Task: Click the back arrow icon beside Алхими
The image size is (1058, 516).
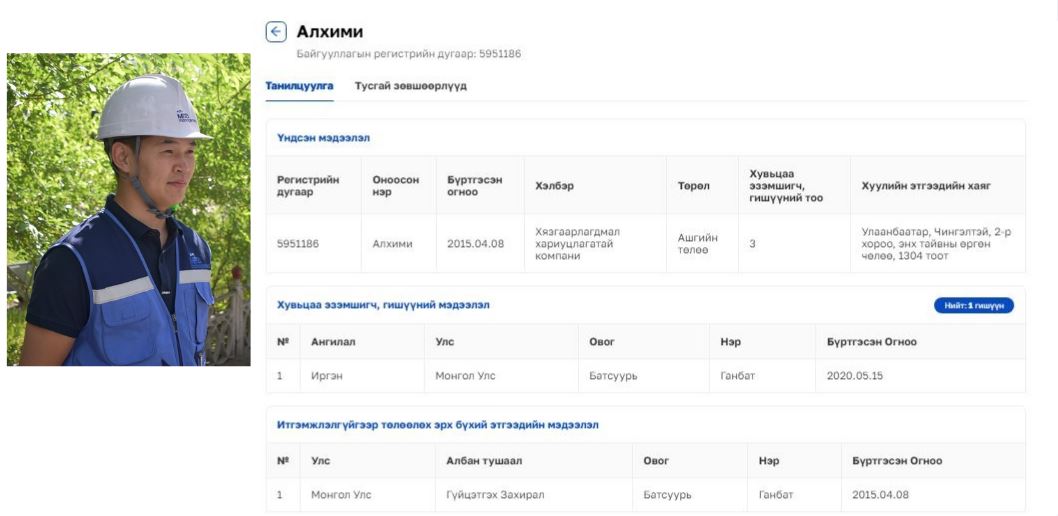Action: [x=276, y=32]
